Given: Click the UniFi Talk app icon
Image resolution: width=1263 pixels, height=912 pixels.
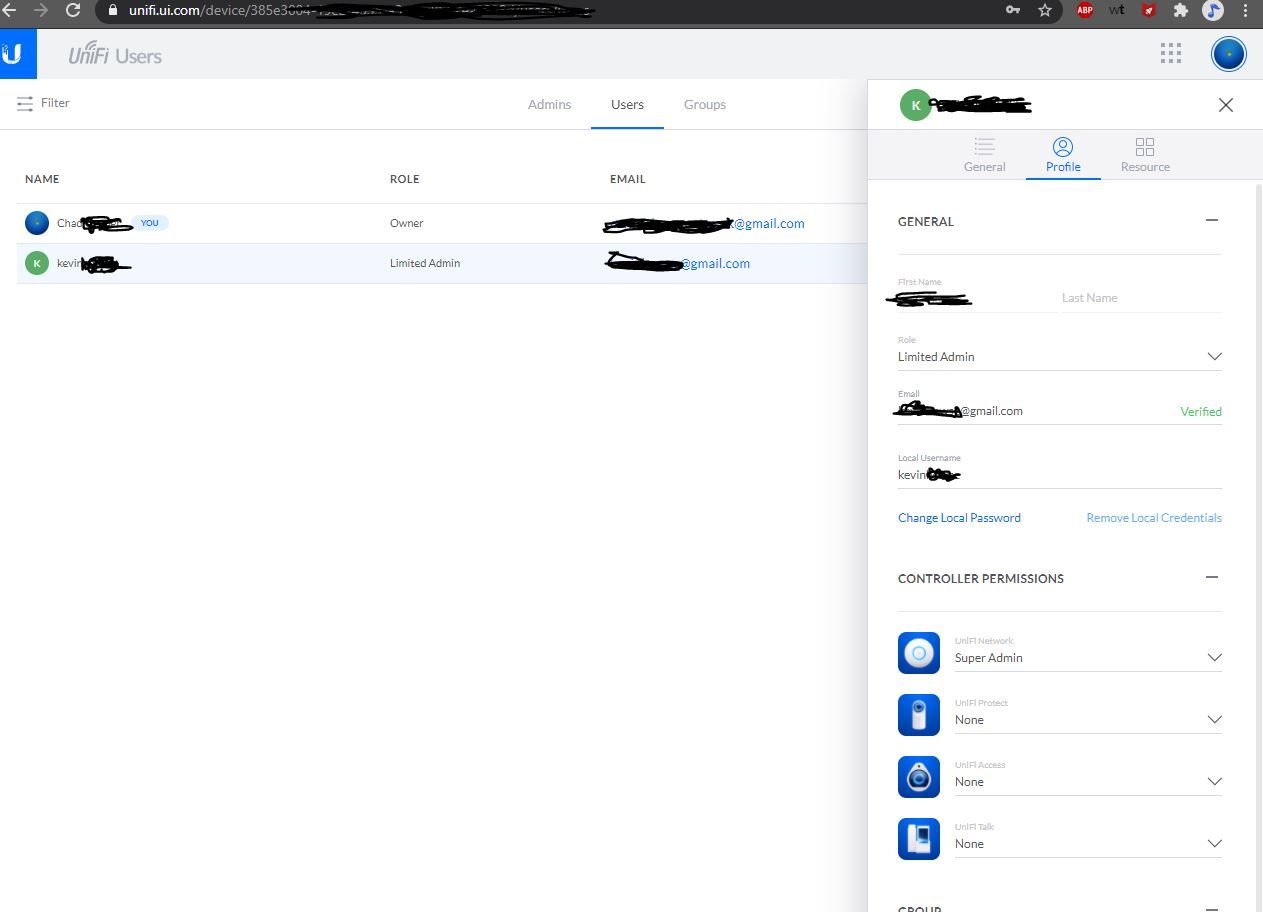Looking at the screenshot, I should 918,839.
